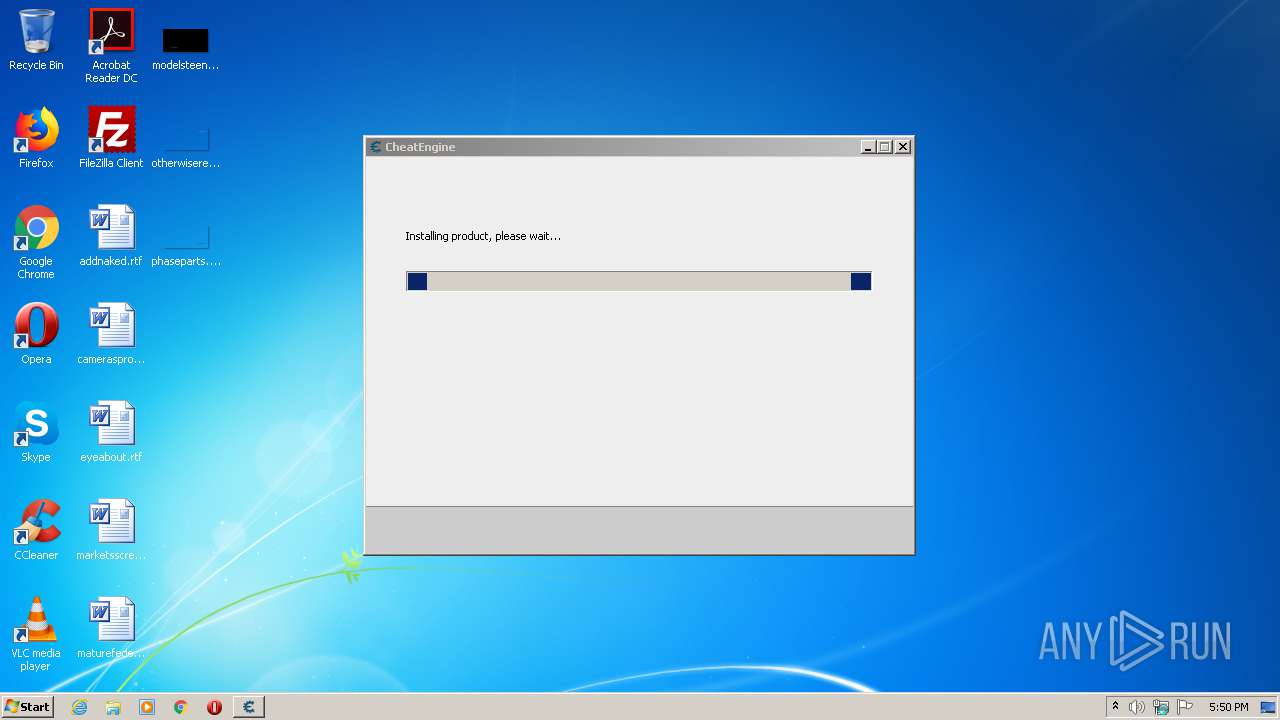Viewport: 1280px width, 720px height.
Task: Open Windows Explorer folder in taskbar
Action: coord(113,707)
